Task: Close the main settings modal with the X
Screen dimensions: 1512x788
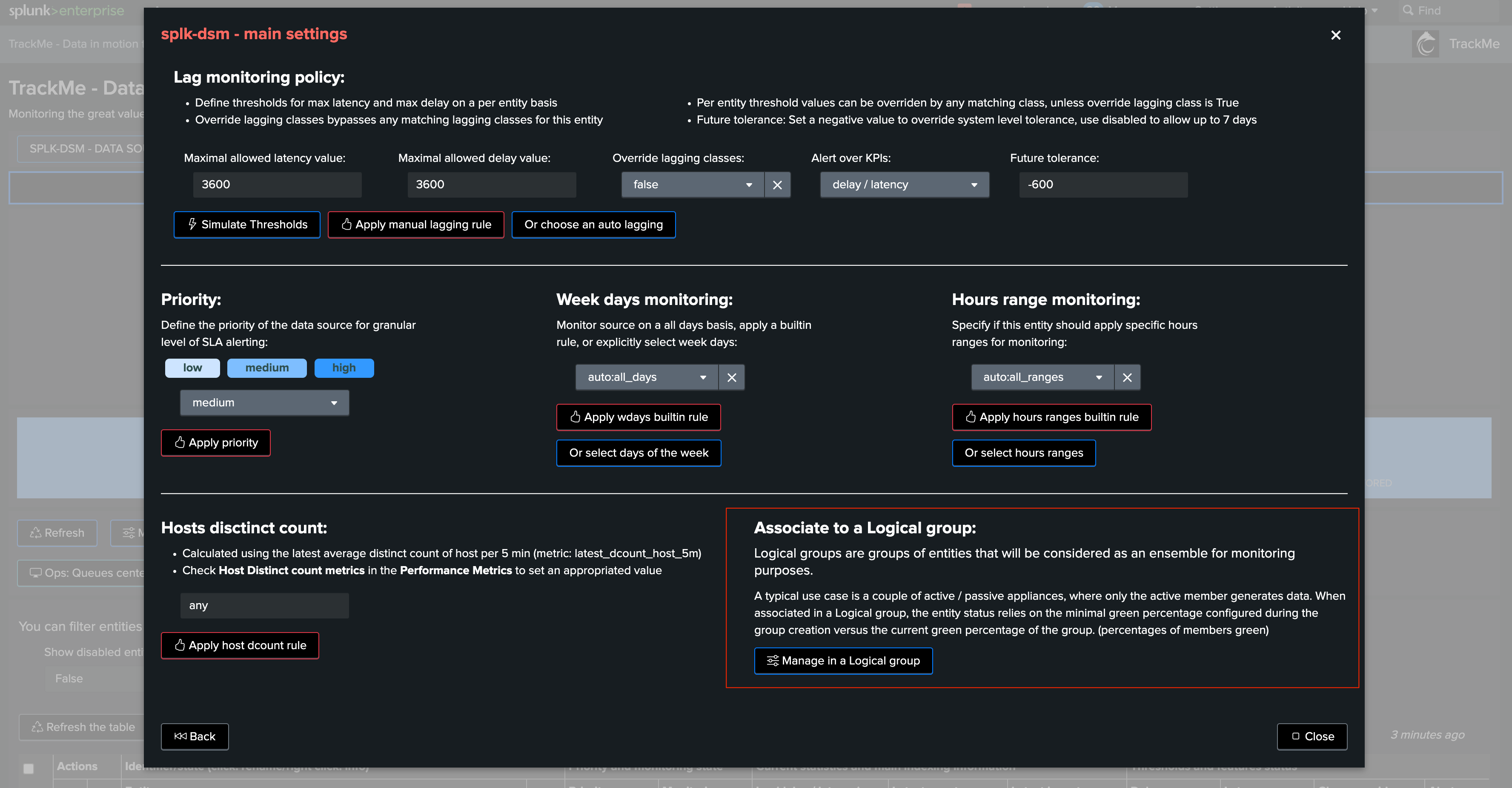Action: (1335, 35)
